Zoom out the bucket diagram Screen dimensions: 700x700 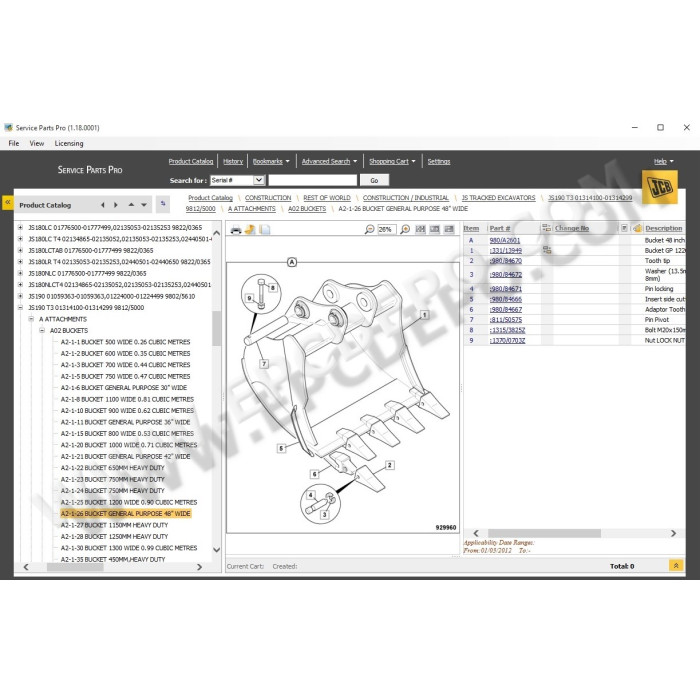click(x=369, y=229)
